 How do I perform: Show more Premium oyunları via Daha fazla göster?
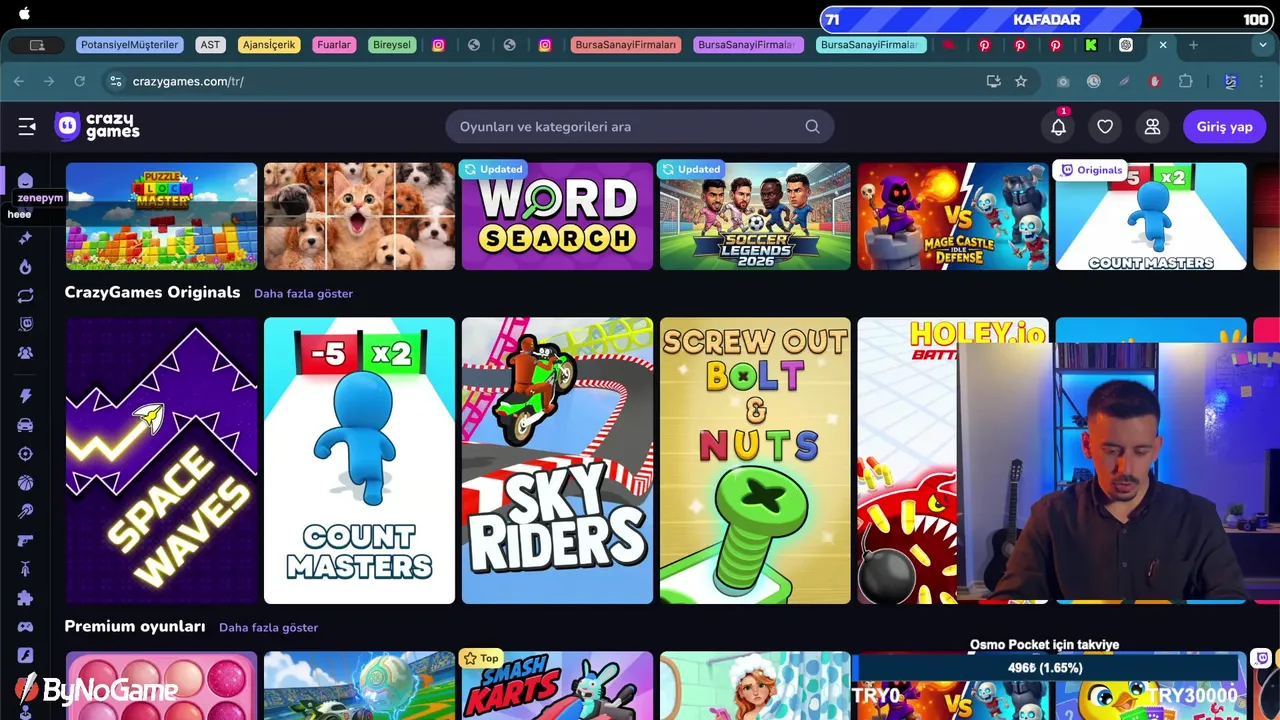(268, 627)
